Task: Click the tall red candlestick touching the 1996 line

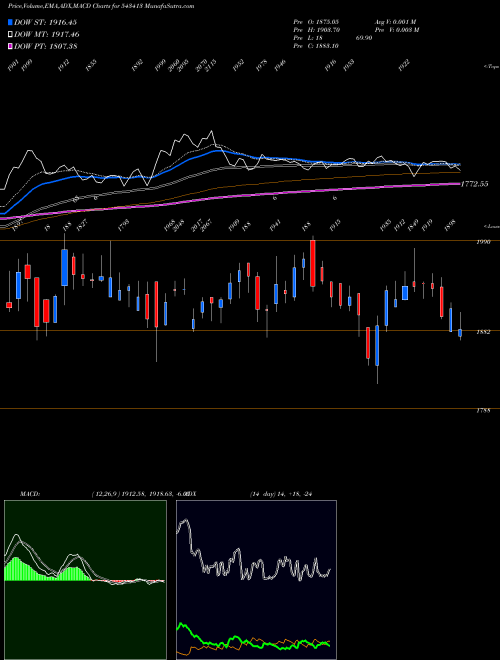Action: tap(313, 263)
